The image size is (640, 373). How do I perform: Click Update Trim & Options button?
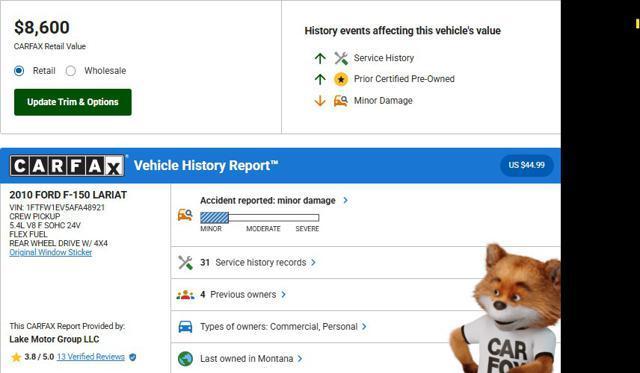pos(73,102)
